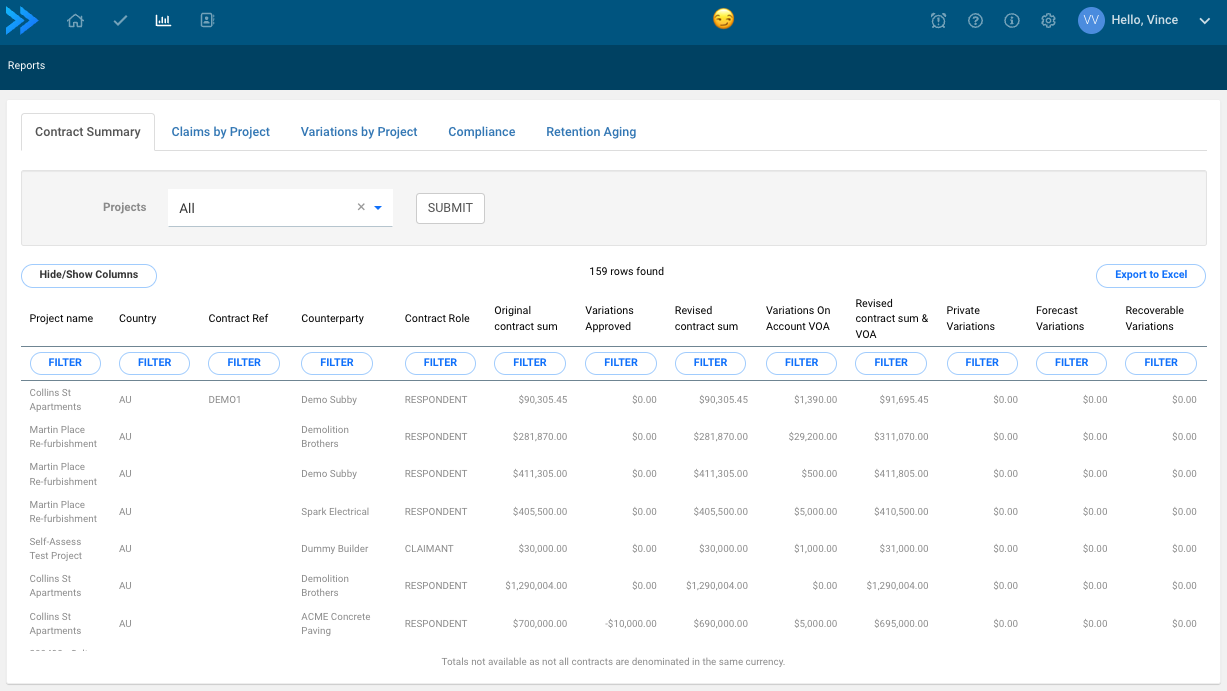Open the help question mark icon

975,20
